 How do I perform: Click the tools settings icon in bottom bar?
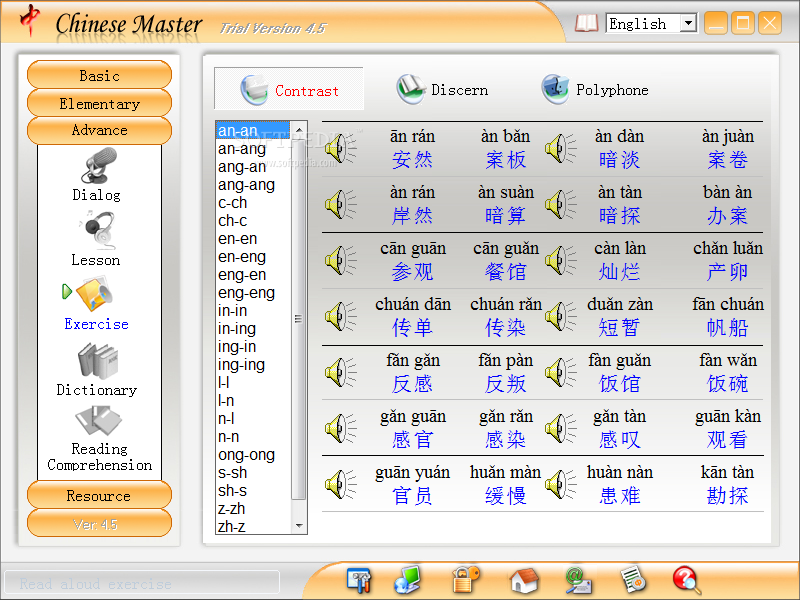(359, 580)
